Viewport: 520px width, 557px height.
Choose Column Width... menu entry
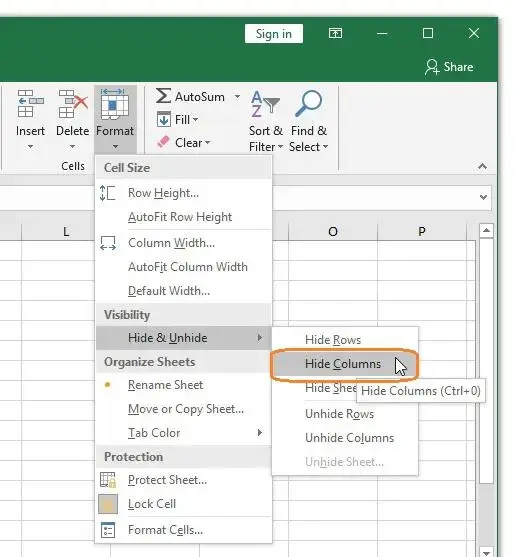tap(184, 243)
